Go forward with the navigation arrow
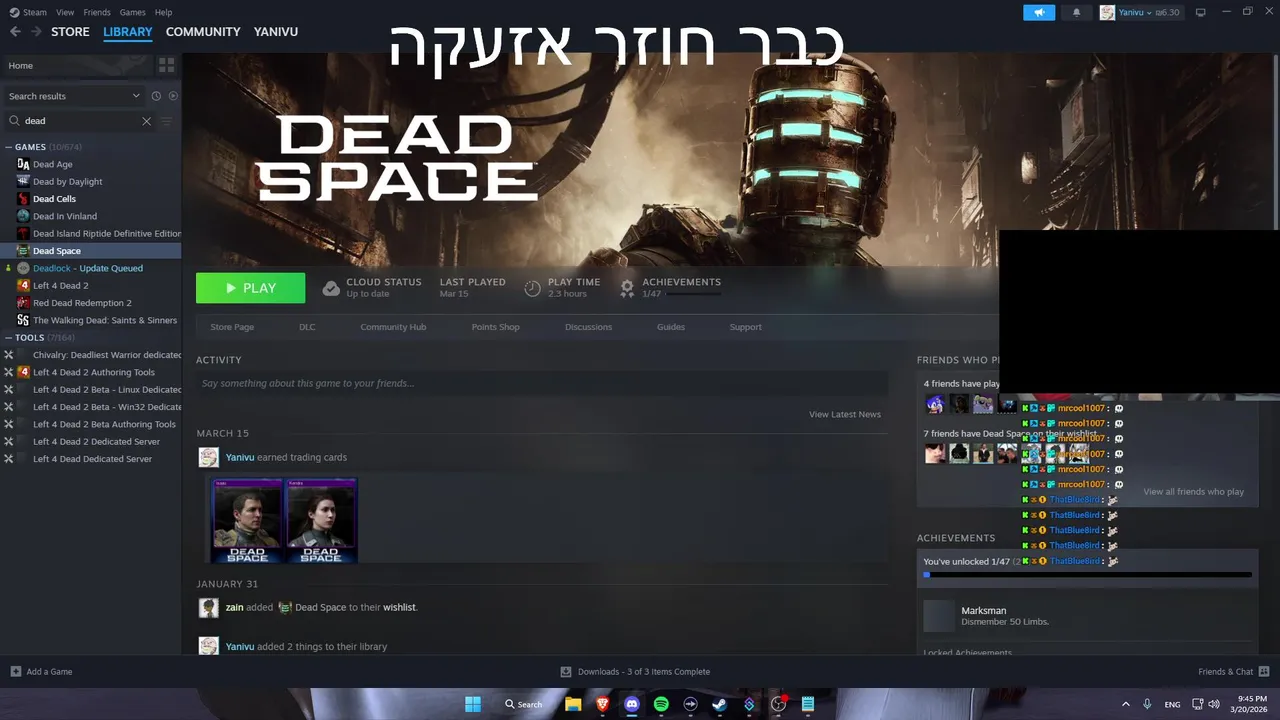 coord(36,32)
